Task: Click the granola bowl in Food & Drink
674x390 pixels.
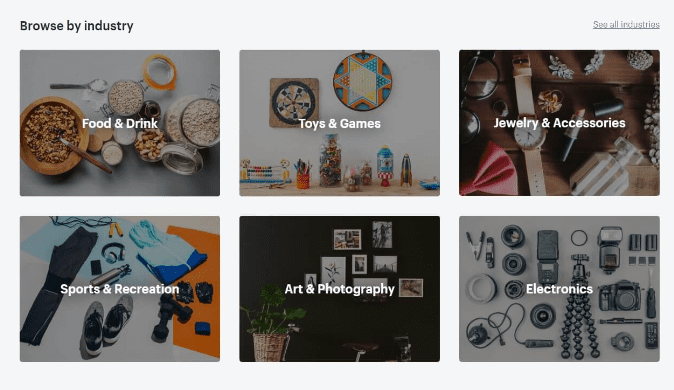Action: (52, 135)
